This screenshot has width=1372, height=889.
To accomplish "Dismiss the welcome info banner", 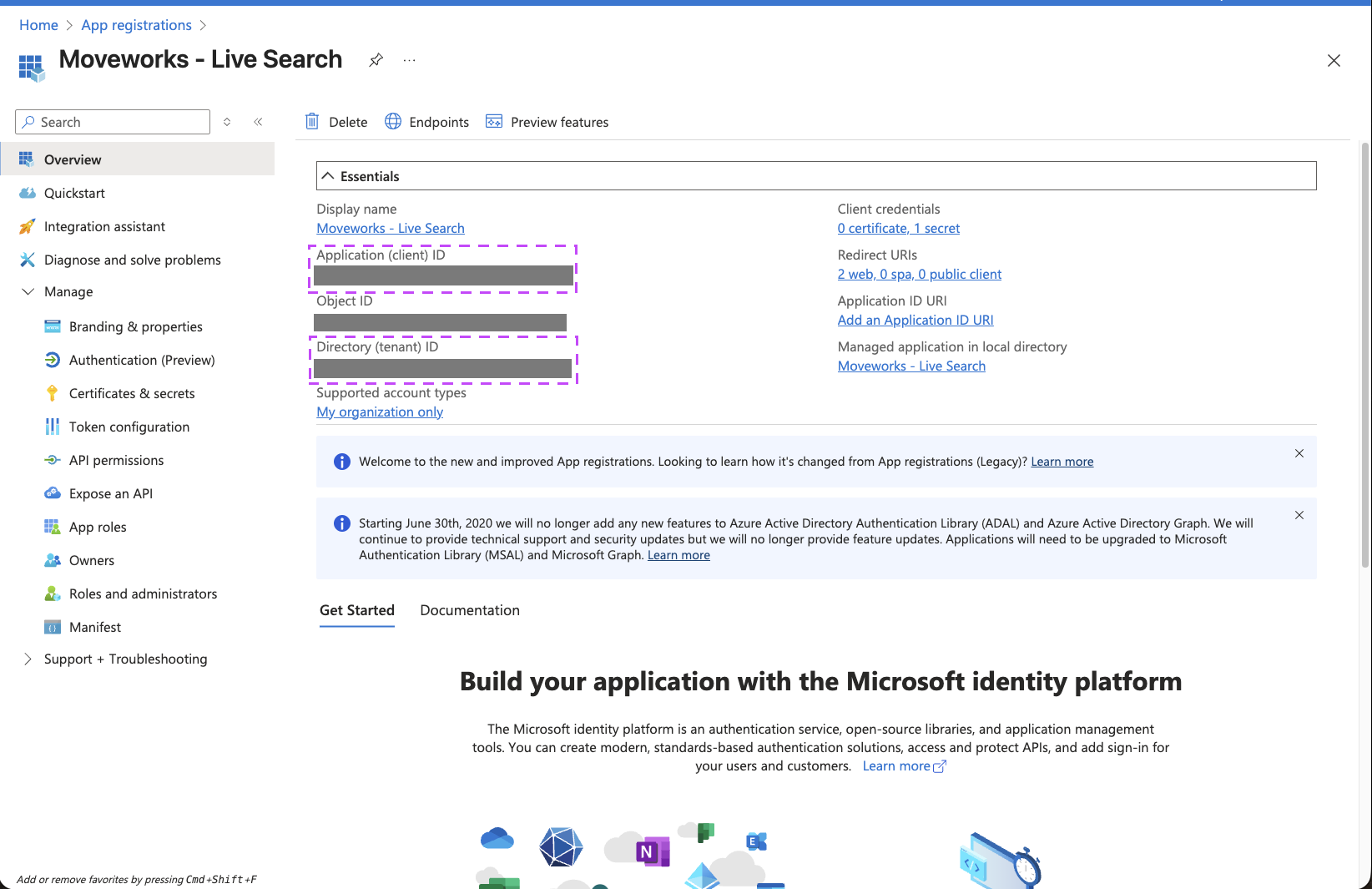I will pos(1299,453).
